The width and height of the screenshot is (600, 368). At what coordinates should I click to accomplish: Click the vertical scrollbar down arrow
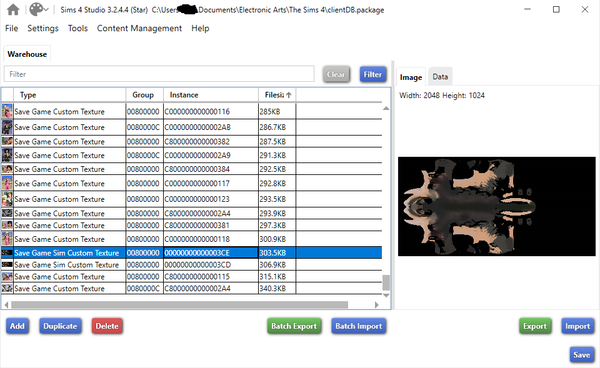386,295
